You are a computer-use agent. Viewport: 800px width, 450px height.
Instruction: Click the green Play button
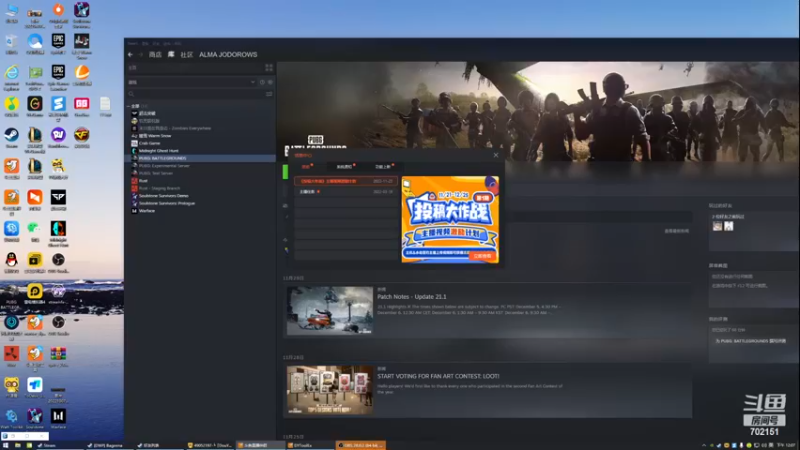click(286, 172)
